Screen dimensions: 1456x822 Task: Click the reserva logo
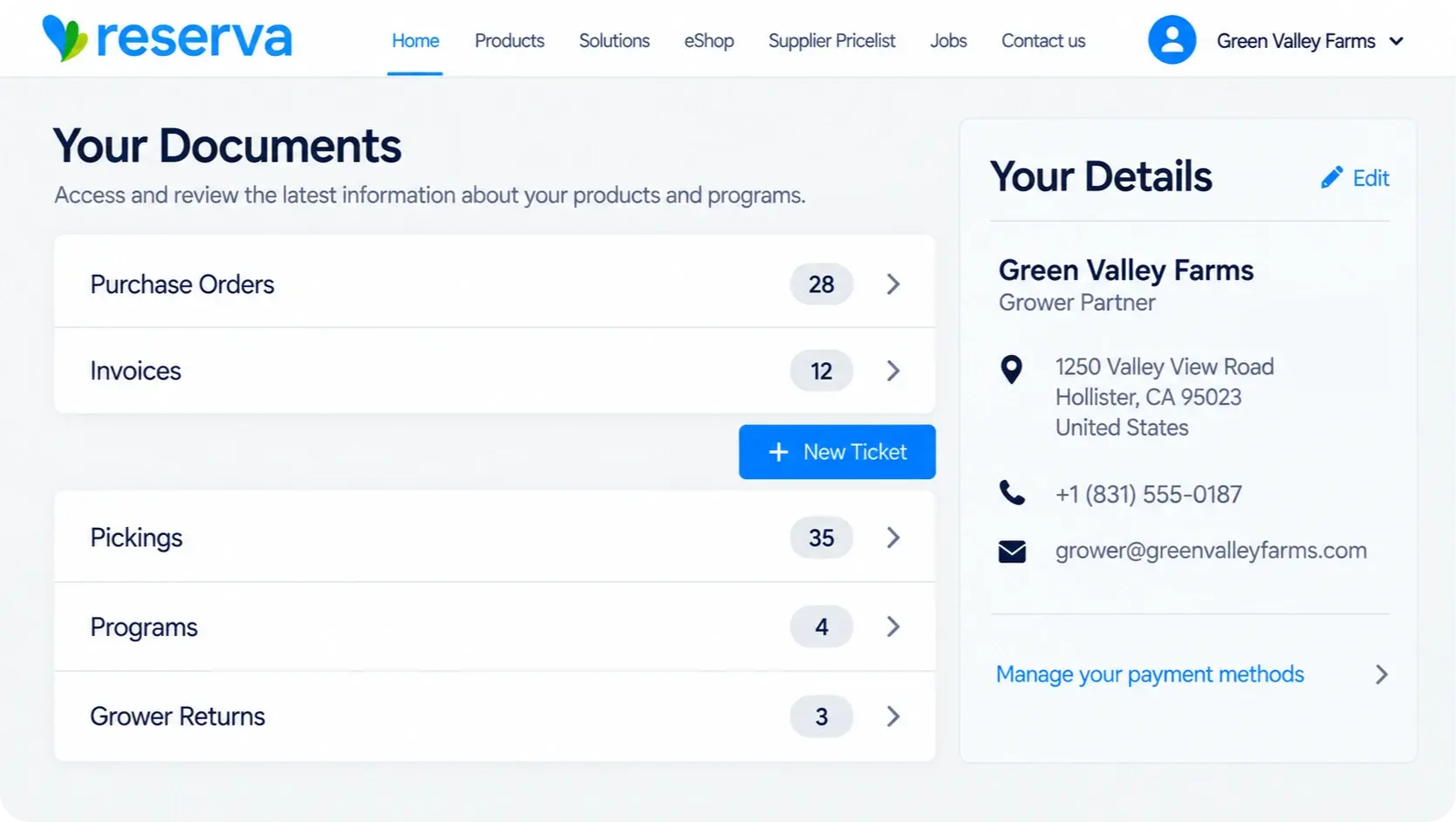click(167, 38)
